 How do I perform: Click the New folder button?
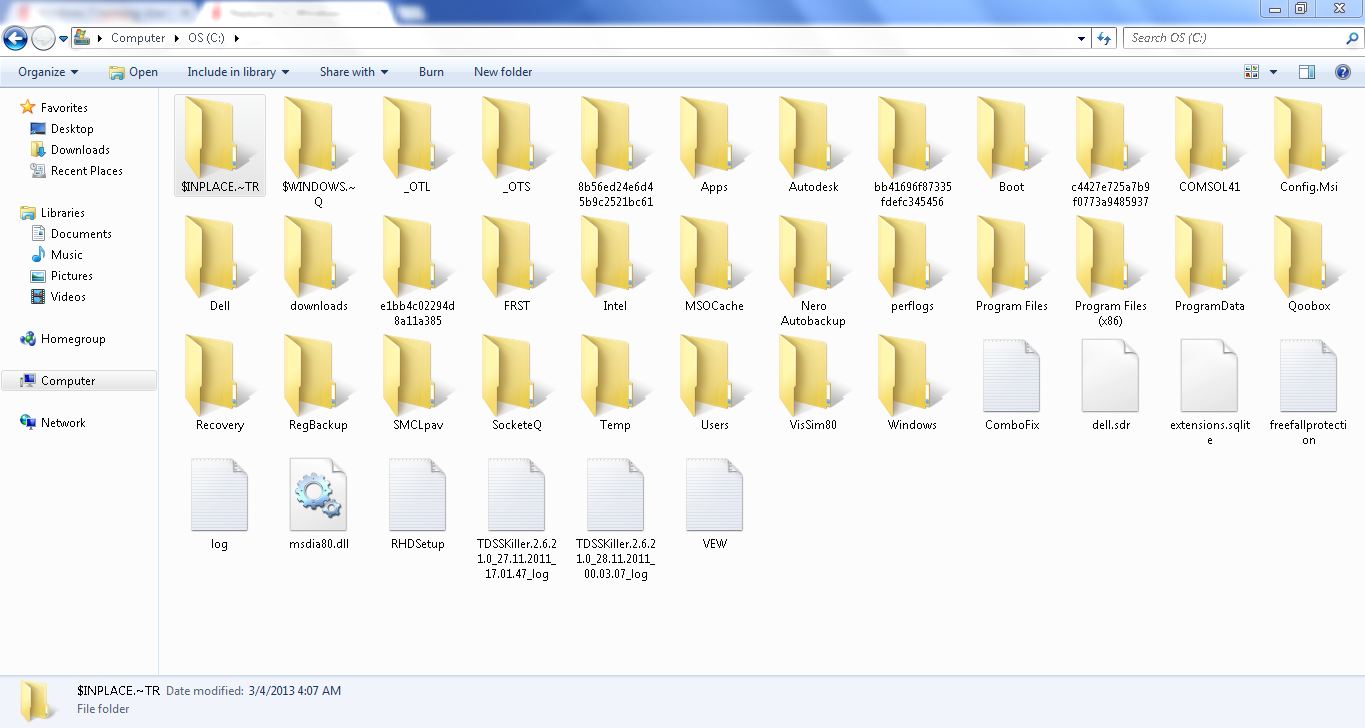[x=503, y=72]
